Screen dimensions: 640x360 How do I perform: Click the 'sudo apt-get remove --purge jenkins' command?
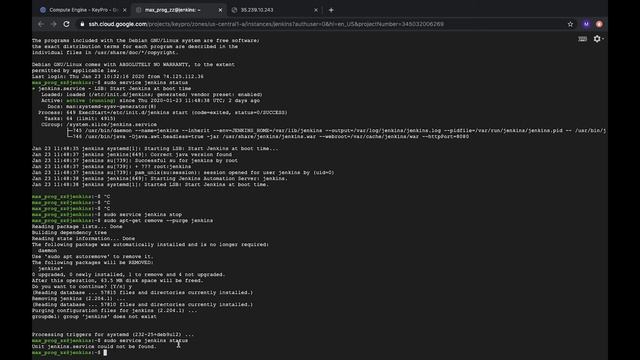coord(158,220)
